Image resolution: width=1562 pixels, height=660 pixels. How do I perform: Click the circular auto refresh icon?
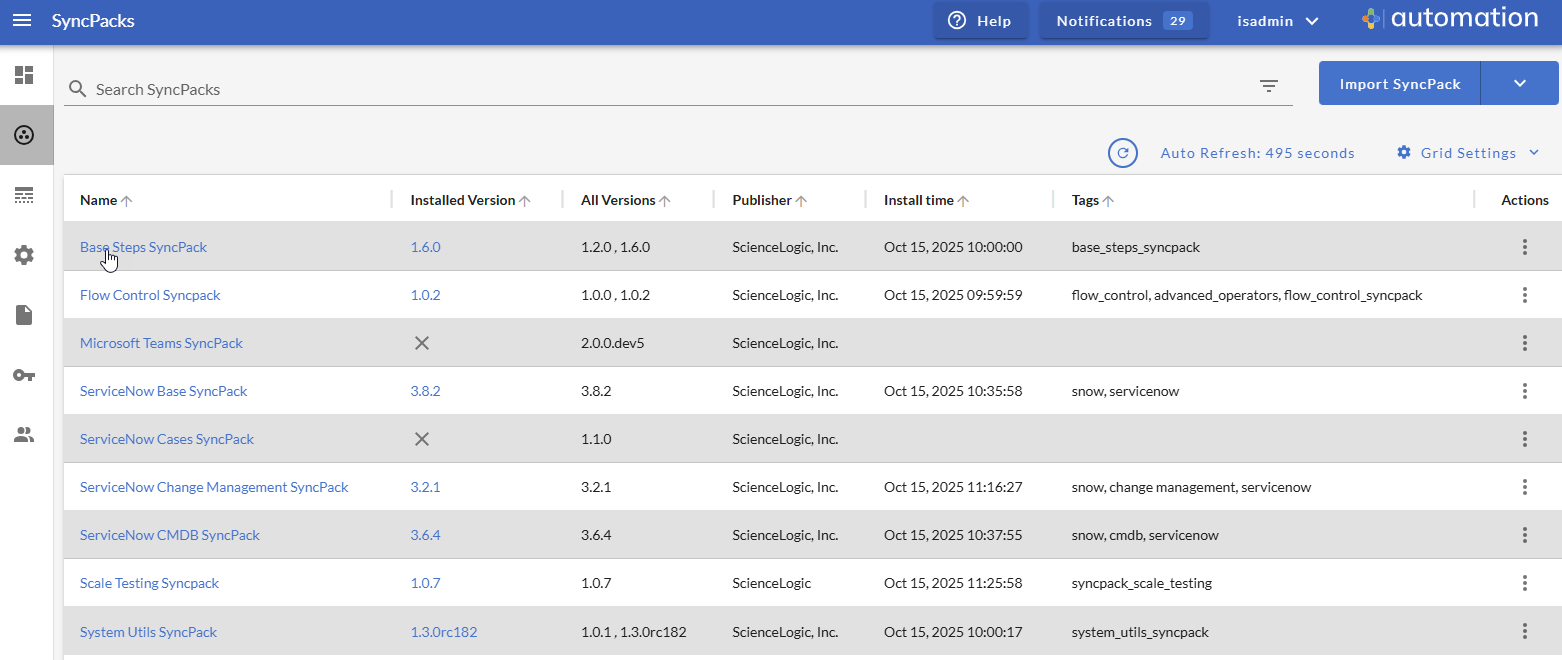pos(1123,153)
